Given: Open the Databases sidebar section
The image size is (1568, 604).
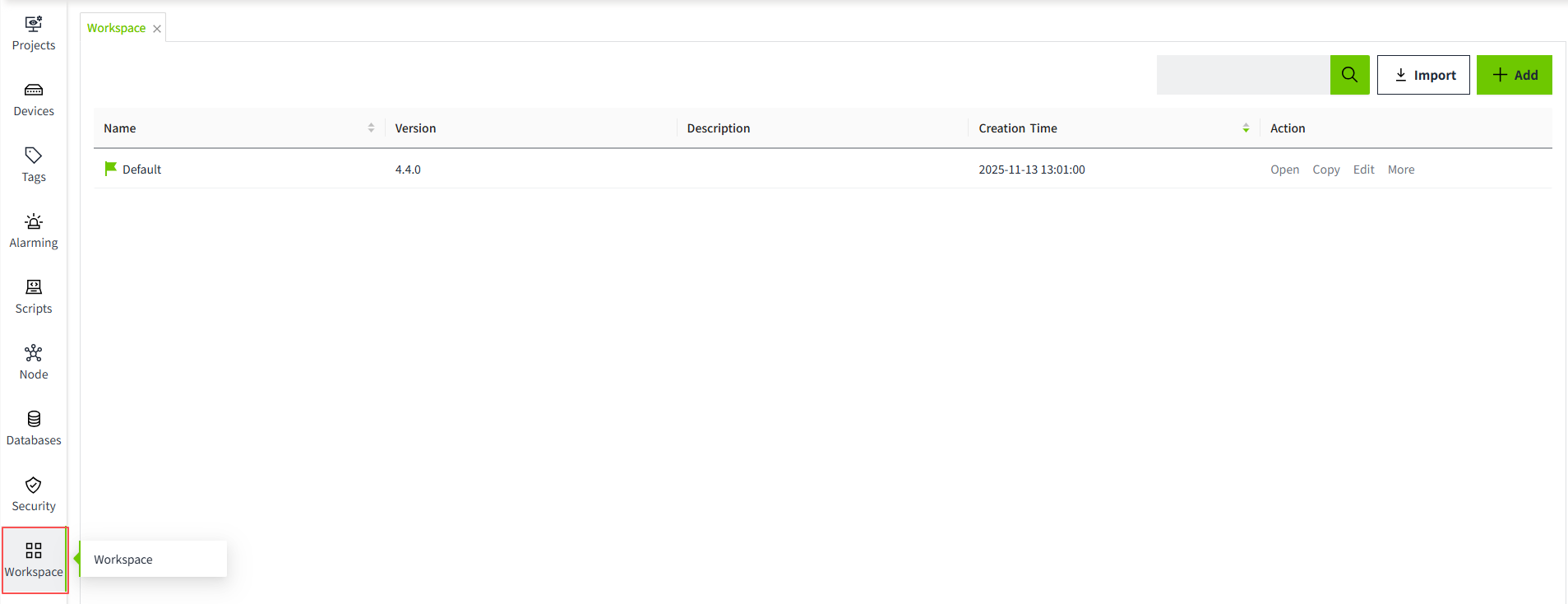Looking at the screenshot, I should pyautogui.click(x=34, y=429).
